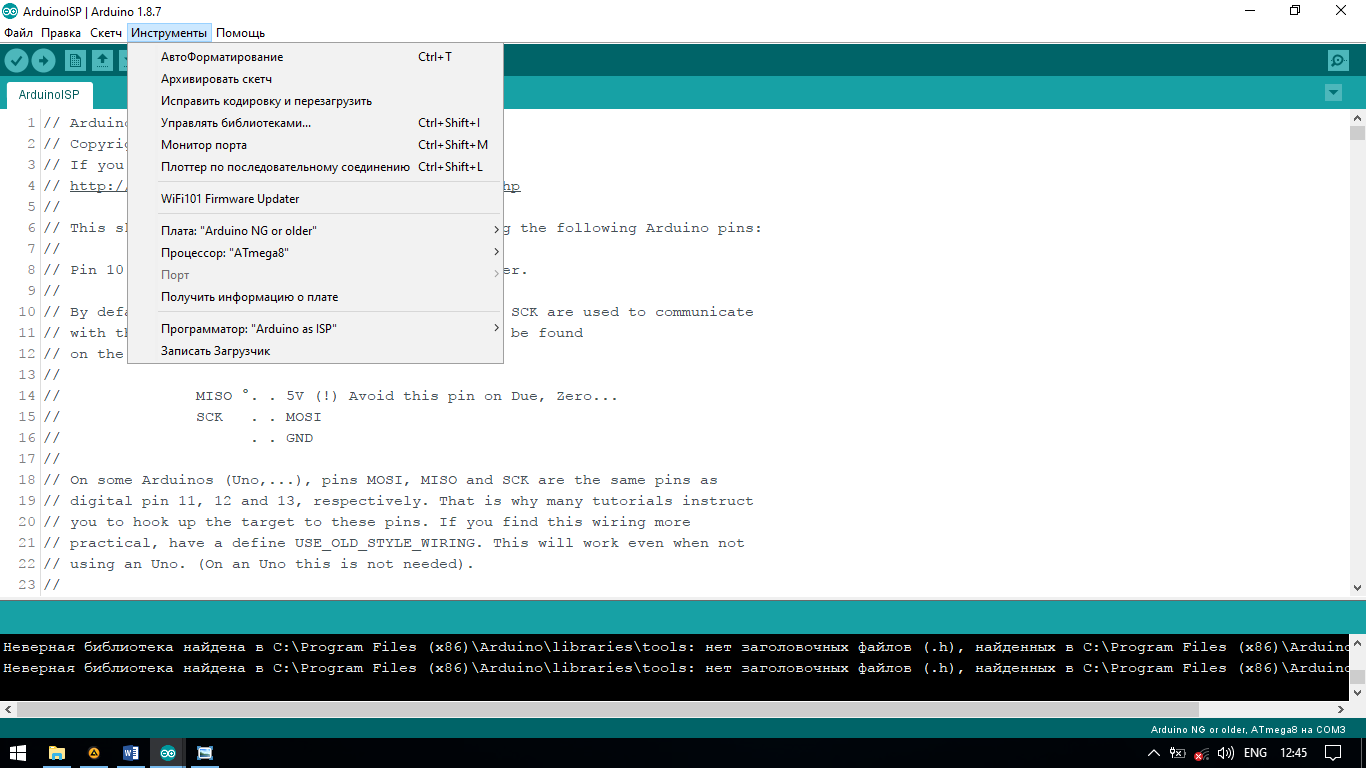
Task: Select the ArduinoISP sketch tab
Action: pyautogui.click(x=49, y=95)
